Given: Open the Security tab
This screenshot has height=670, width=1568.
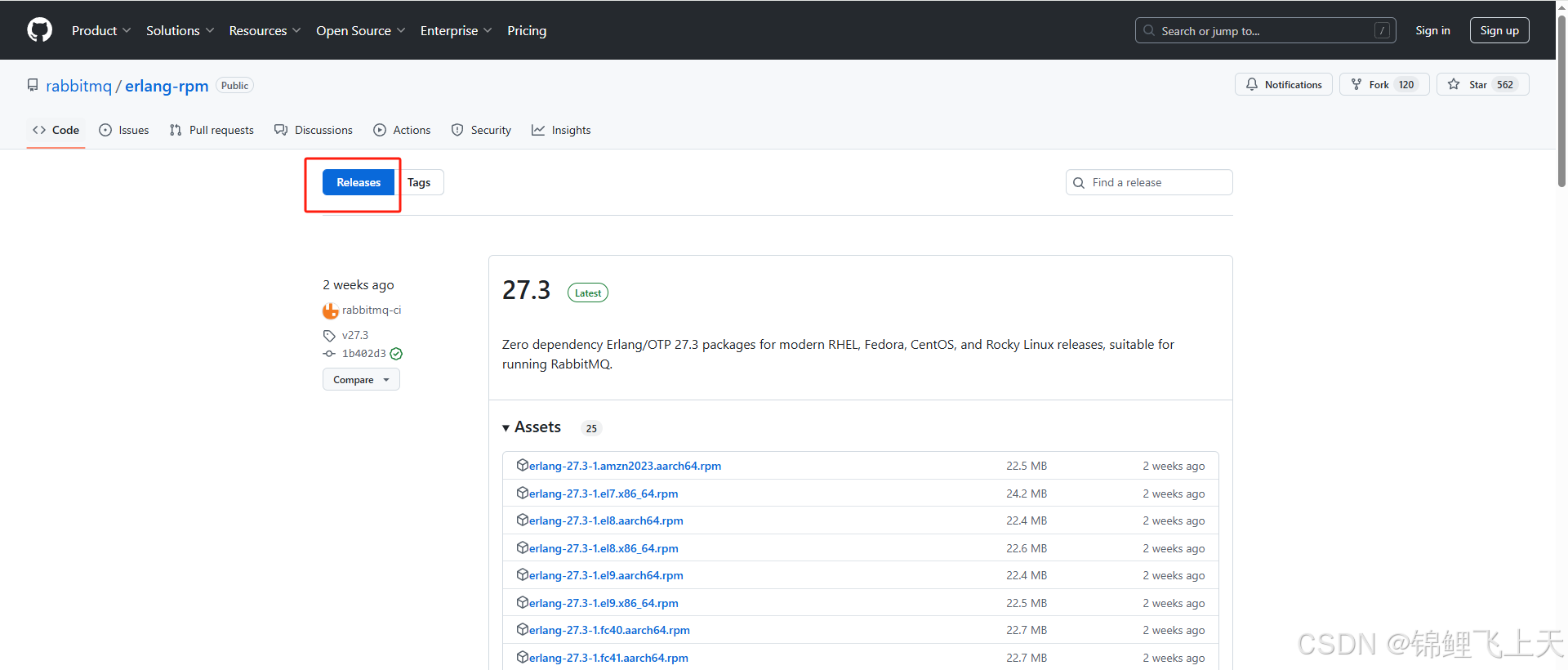Looking at the screenshot, I should click(481, 130).
